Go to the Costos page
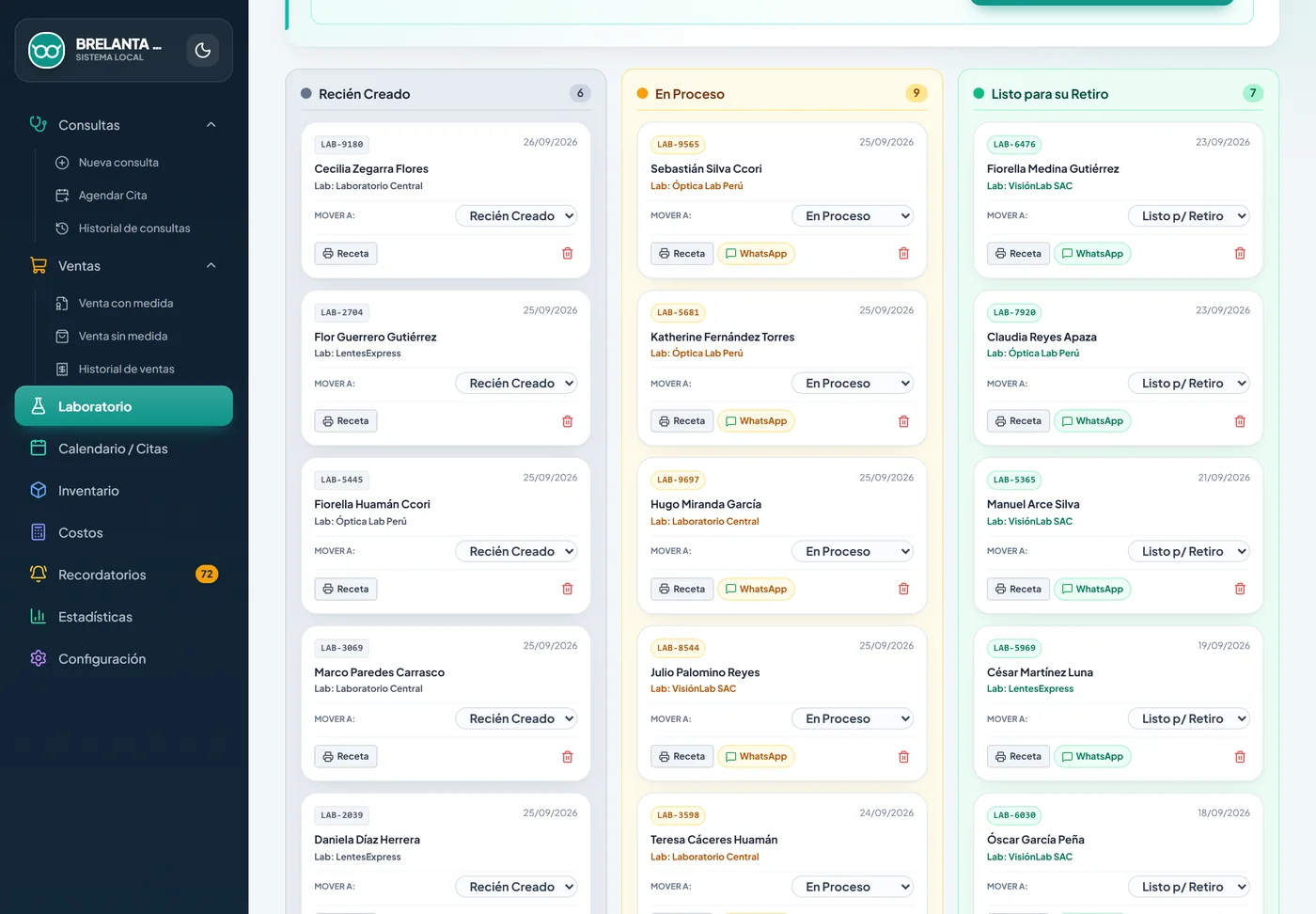Image resolution: width=1316 pixels, height=914 pixels. click(x=124, y=533)
